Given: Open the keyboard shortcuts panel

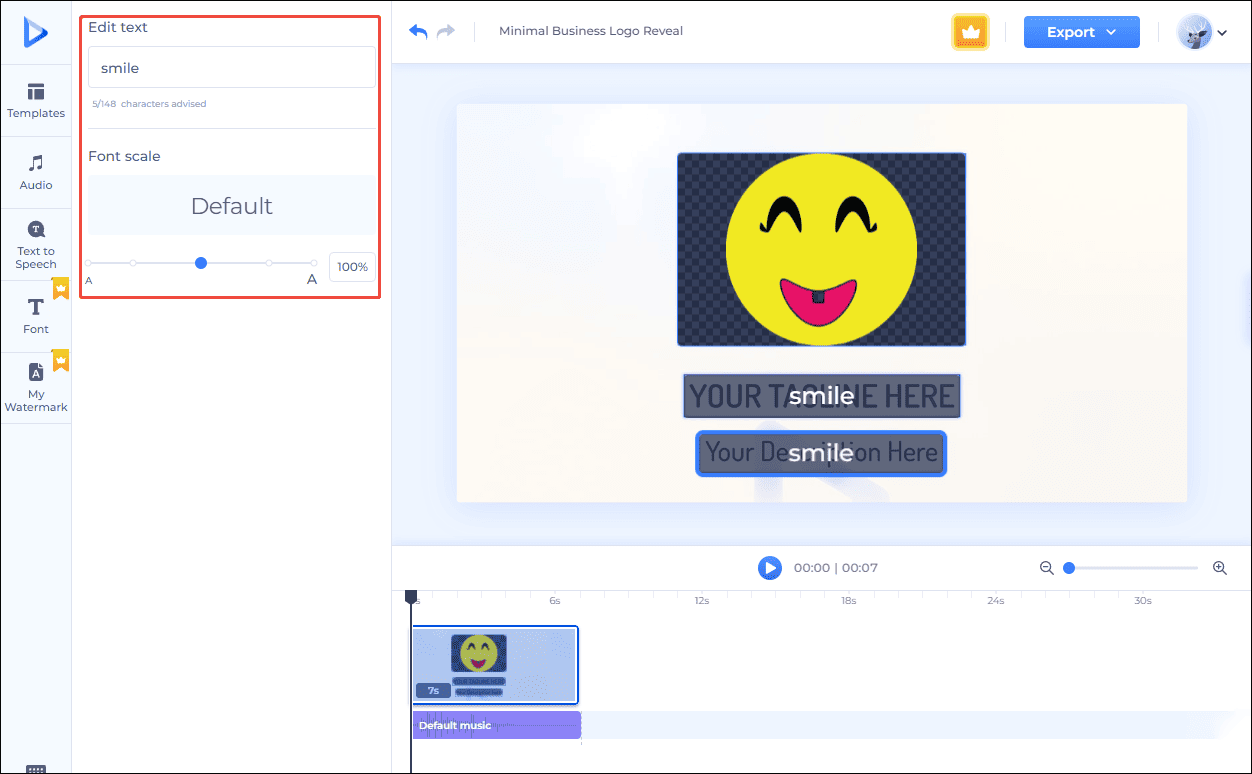Looking at the screenshot, I should tap(36, 766).
